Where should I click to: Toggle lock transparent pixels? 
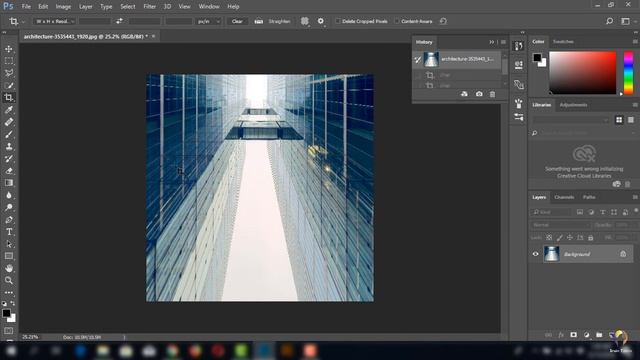(x=549, y=238)
